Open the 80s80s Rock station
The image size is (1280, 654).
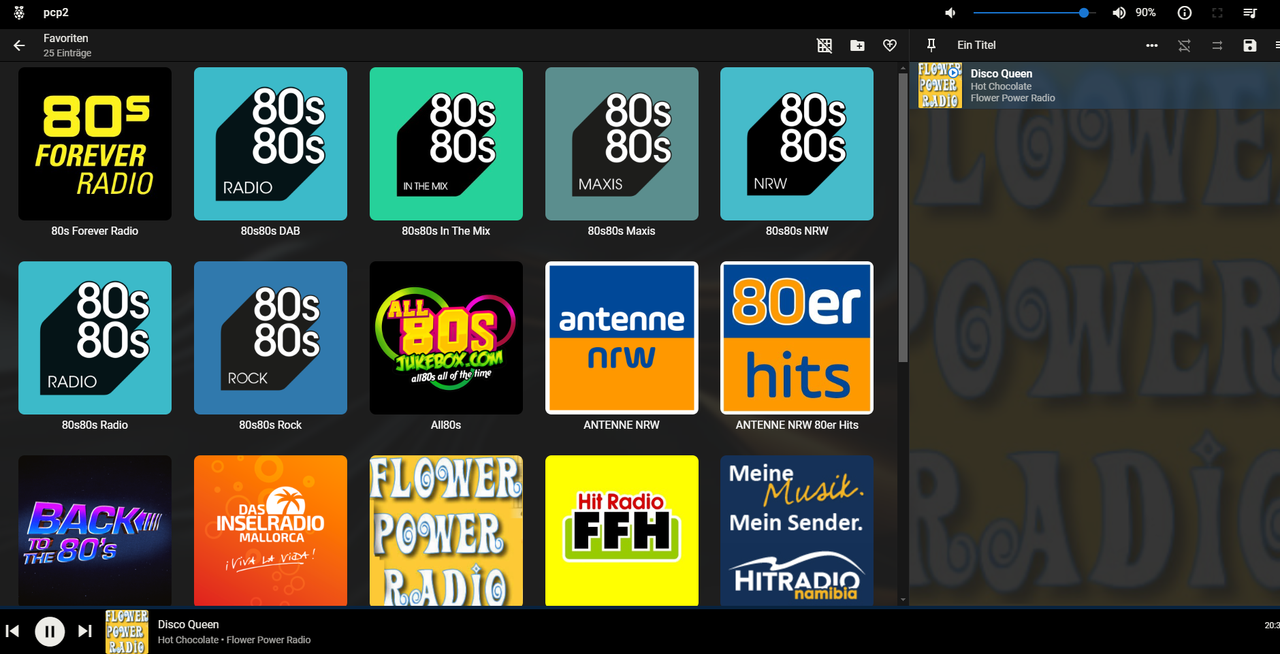tap(270, 338)
